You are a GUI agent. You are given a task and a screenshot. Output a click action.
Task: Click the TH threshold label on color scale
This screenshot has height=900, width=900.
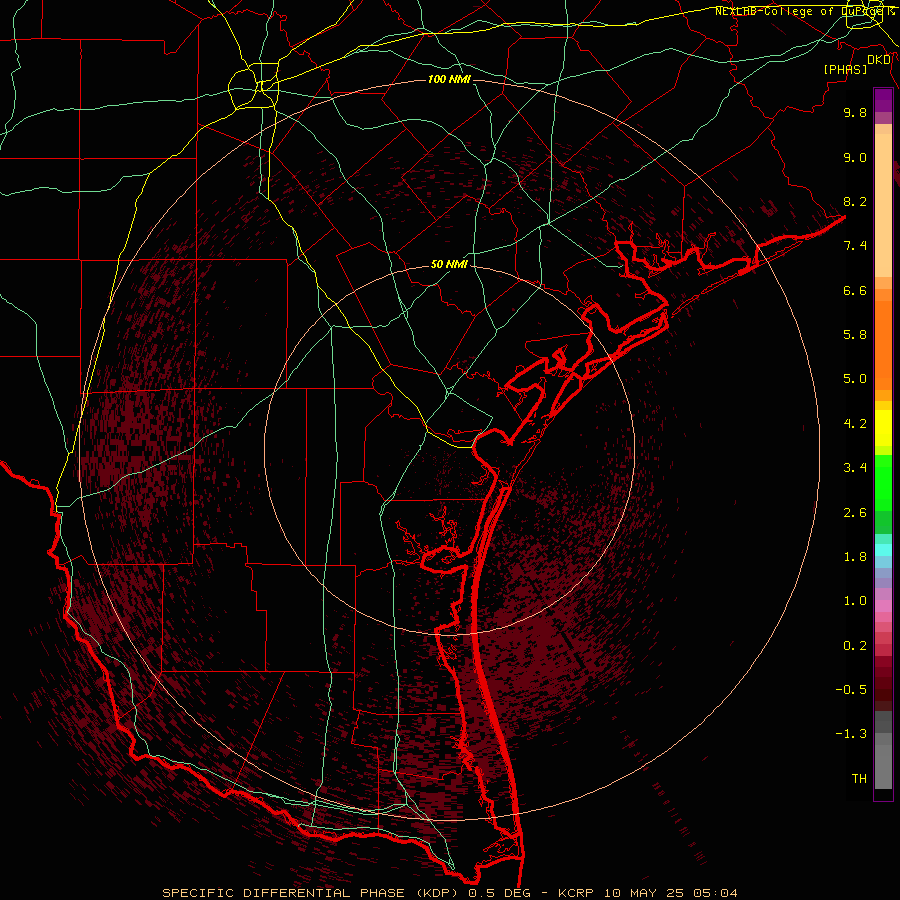coord(859,779)
